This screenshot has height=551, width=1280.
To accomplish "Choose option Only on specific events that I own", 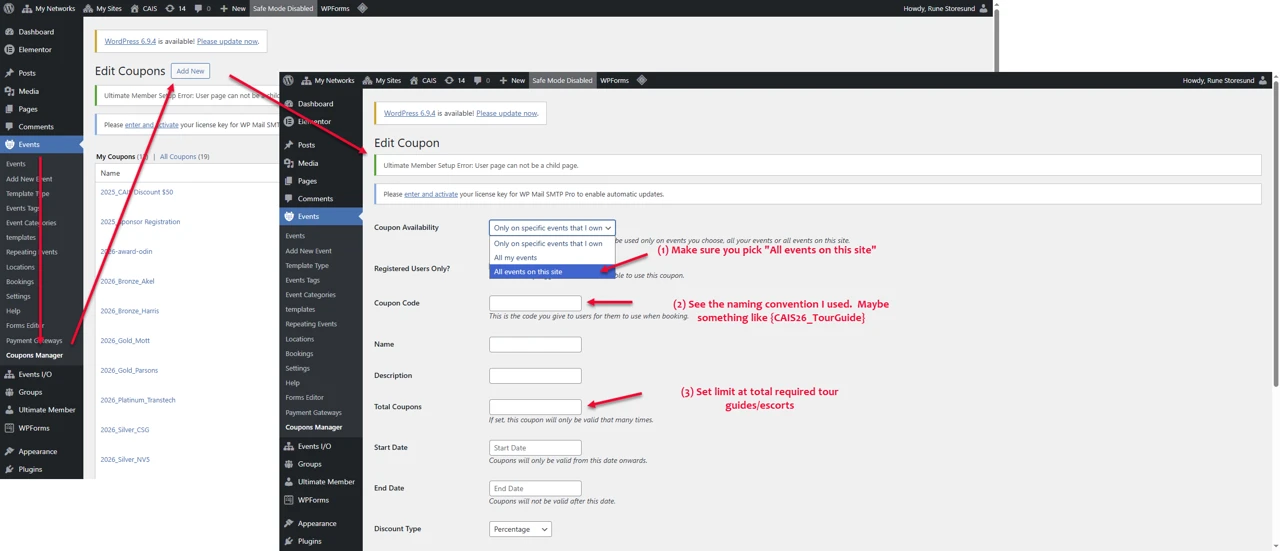I will (x=552, y=243).
